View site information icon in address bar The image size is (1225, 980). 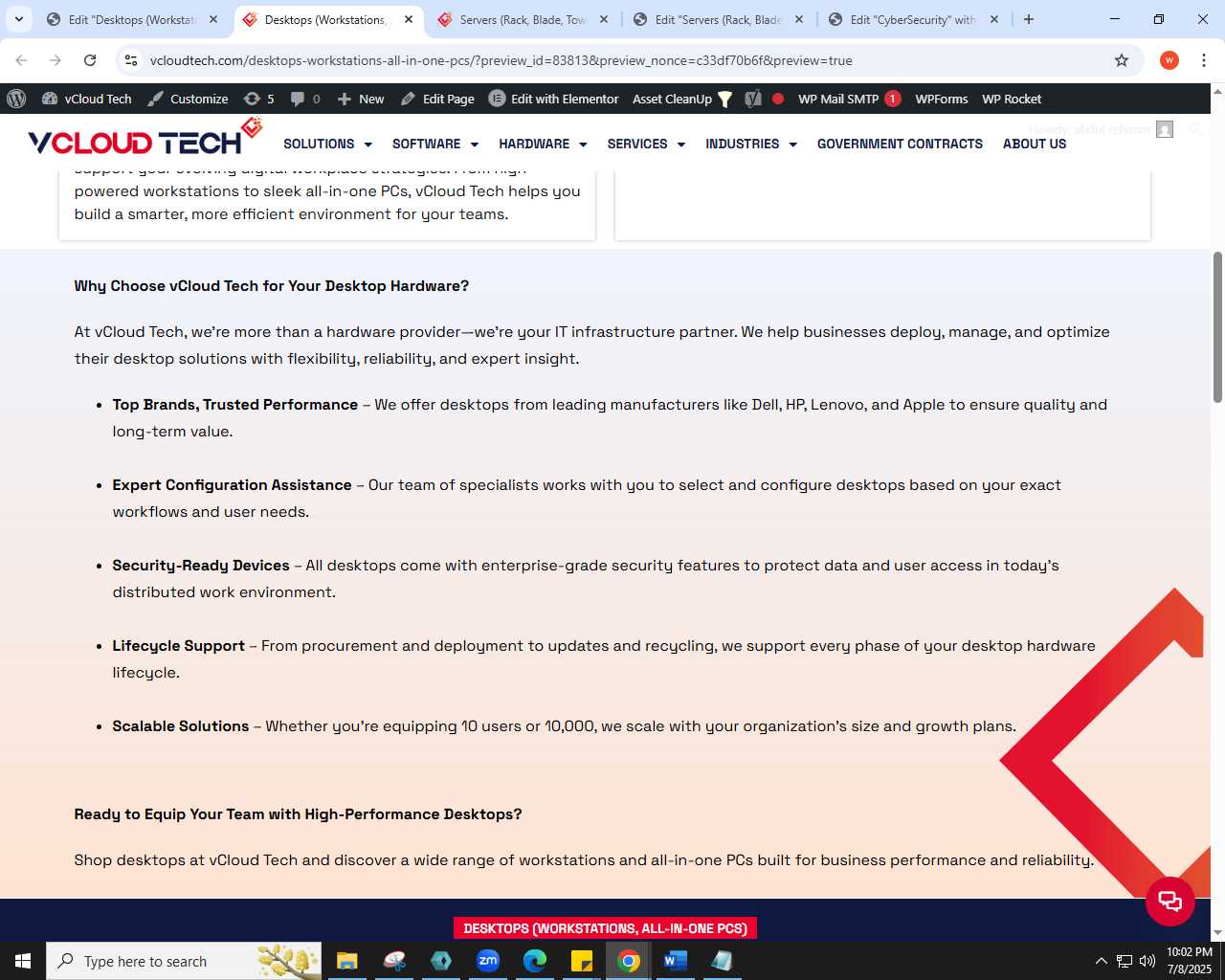pos(132,60)
